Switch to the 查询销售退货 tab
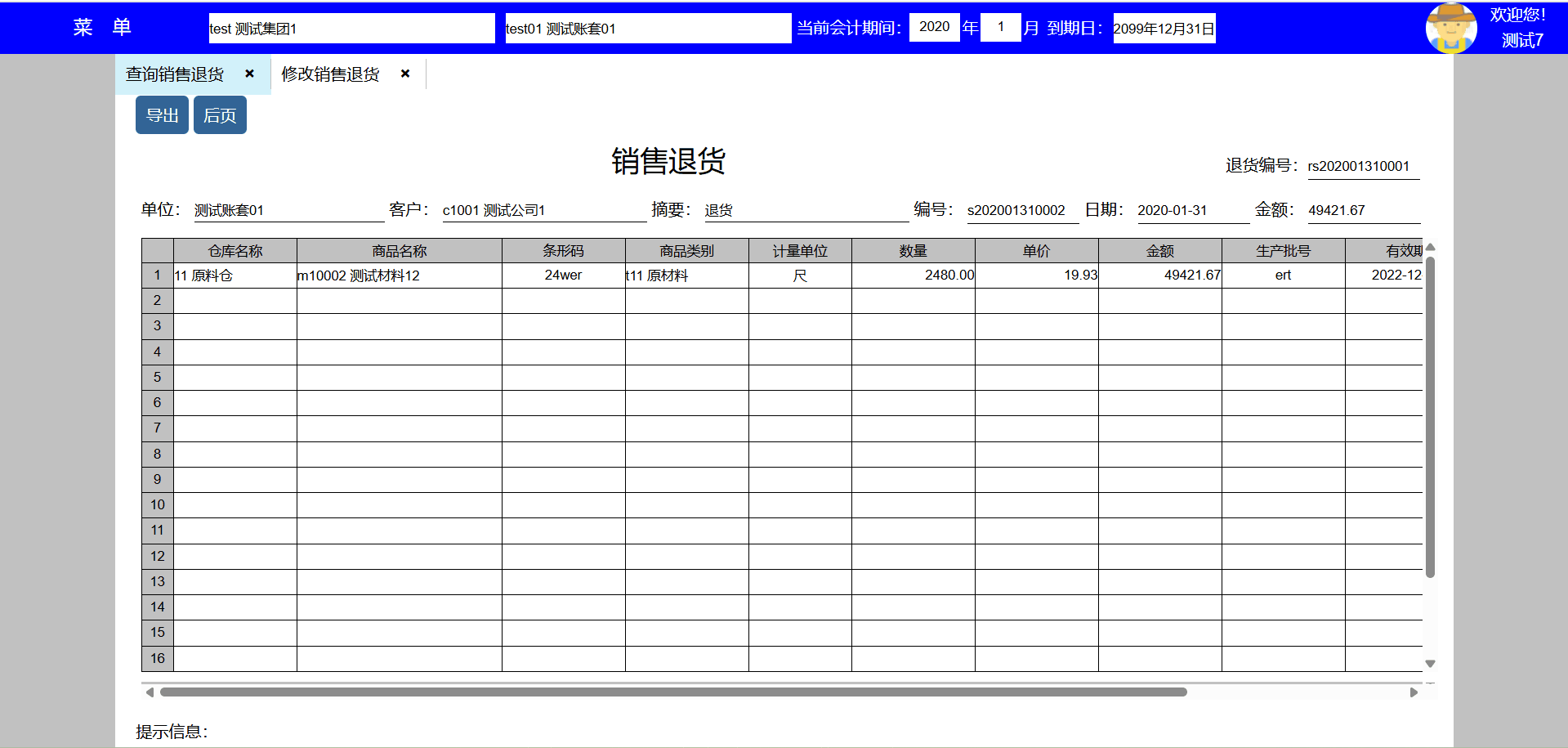 coord(175,74)
